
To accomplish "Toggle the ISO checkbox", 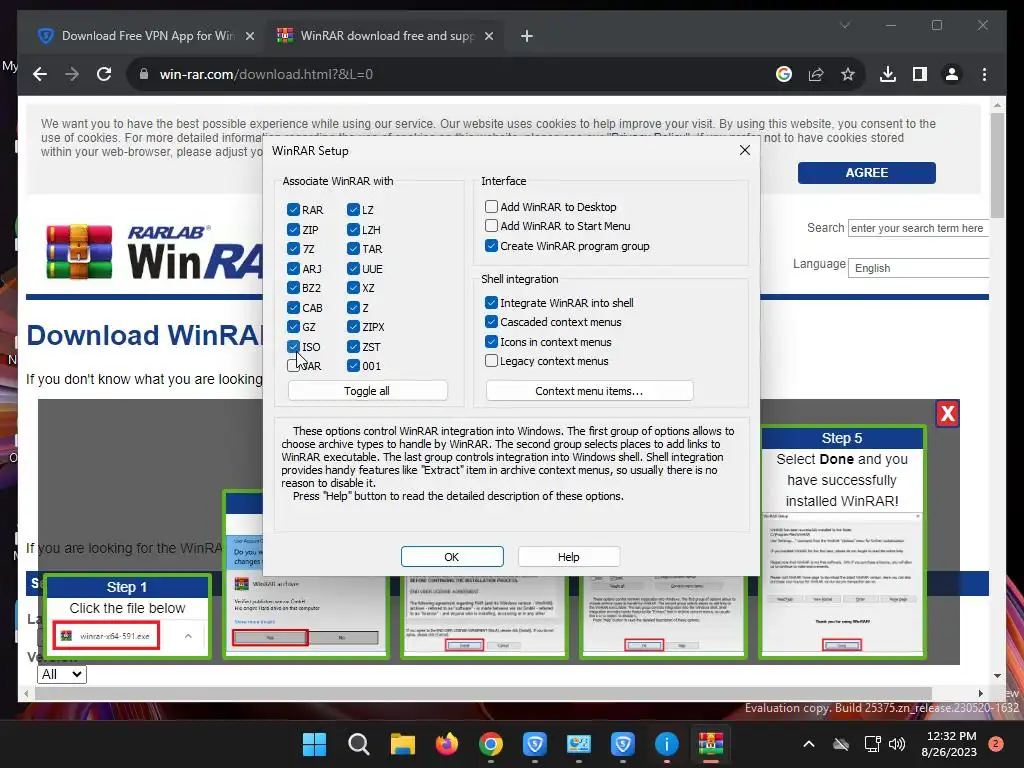I will pos(293,347).
